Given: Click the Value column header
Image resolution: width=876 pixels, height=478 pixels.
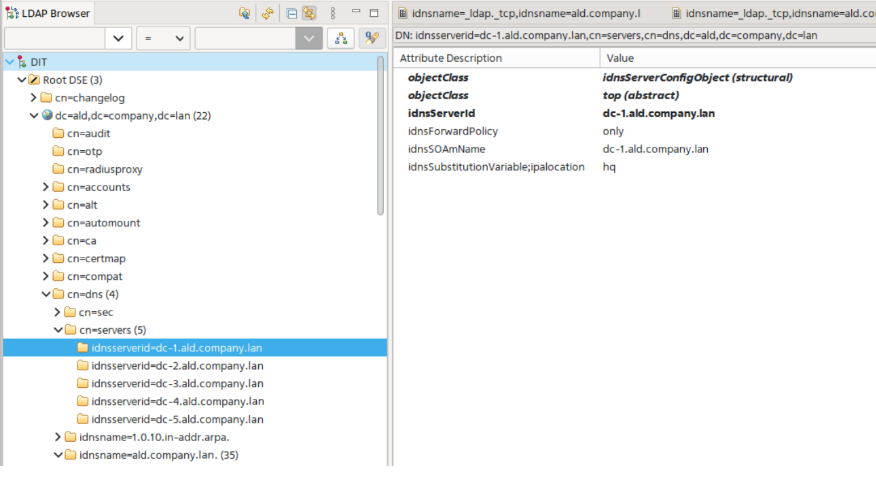Looking at the screenshot, I should (620, 58).
